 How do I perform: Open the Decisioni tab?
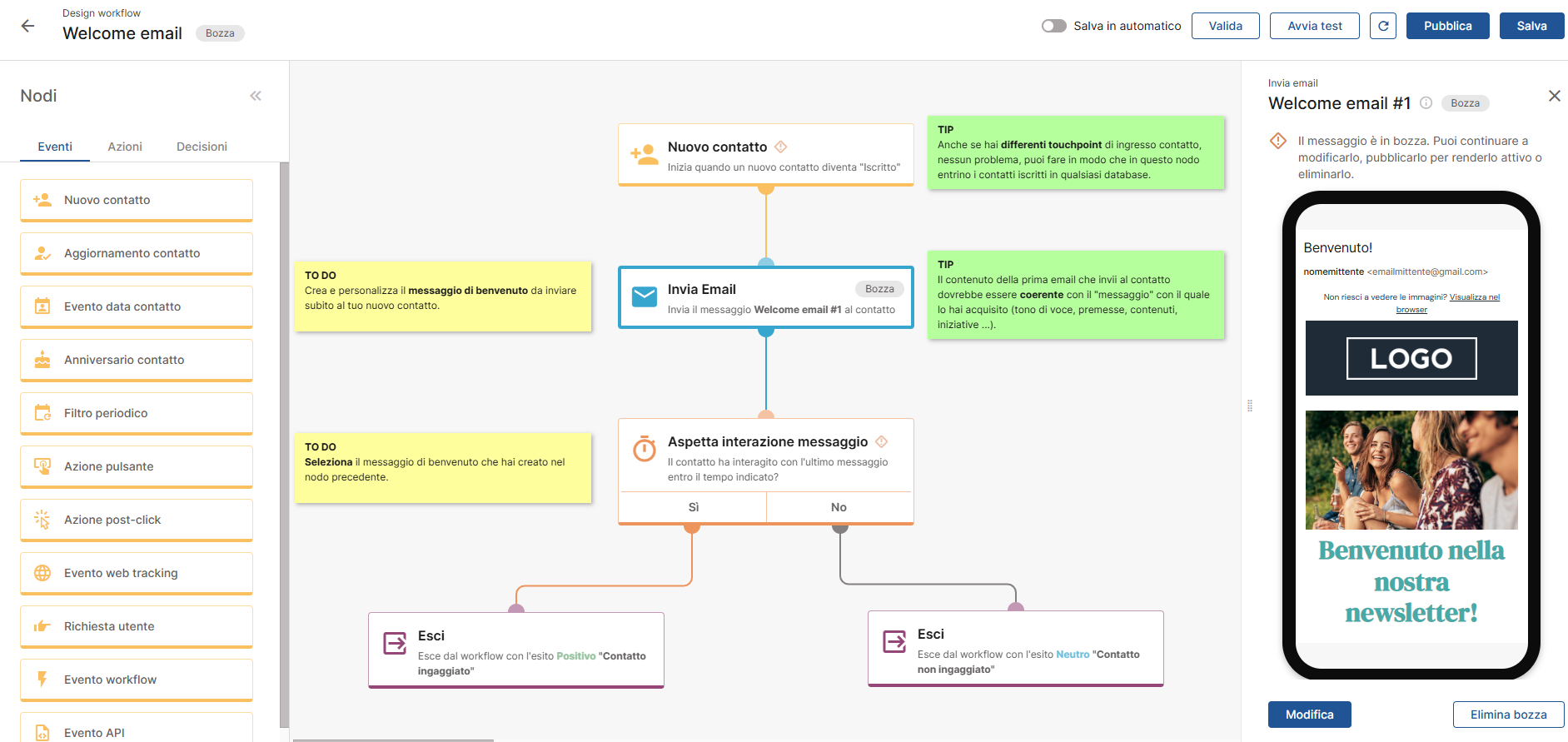click(202, 147)
